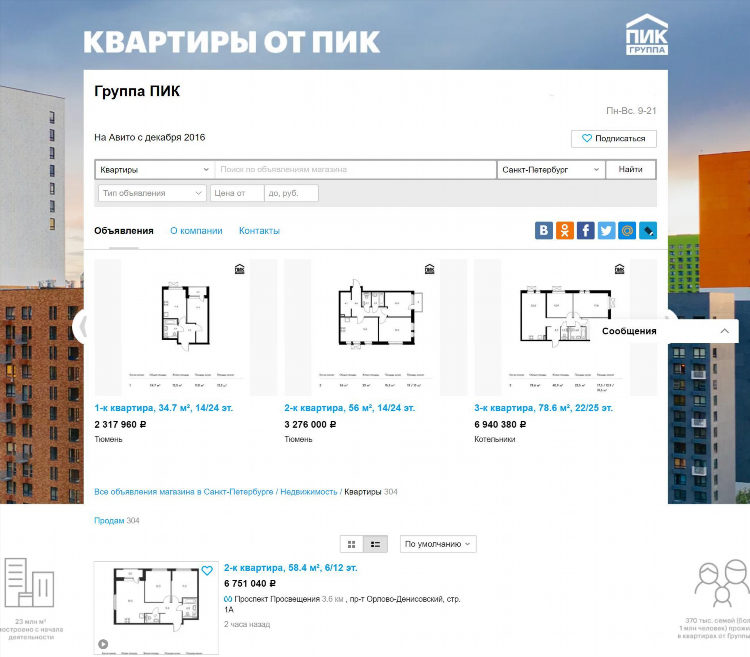Open the Тип объявления dropdown

152,193
